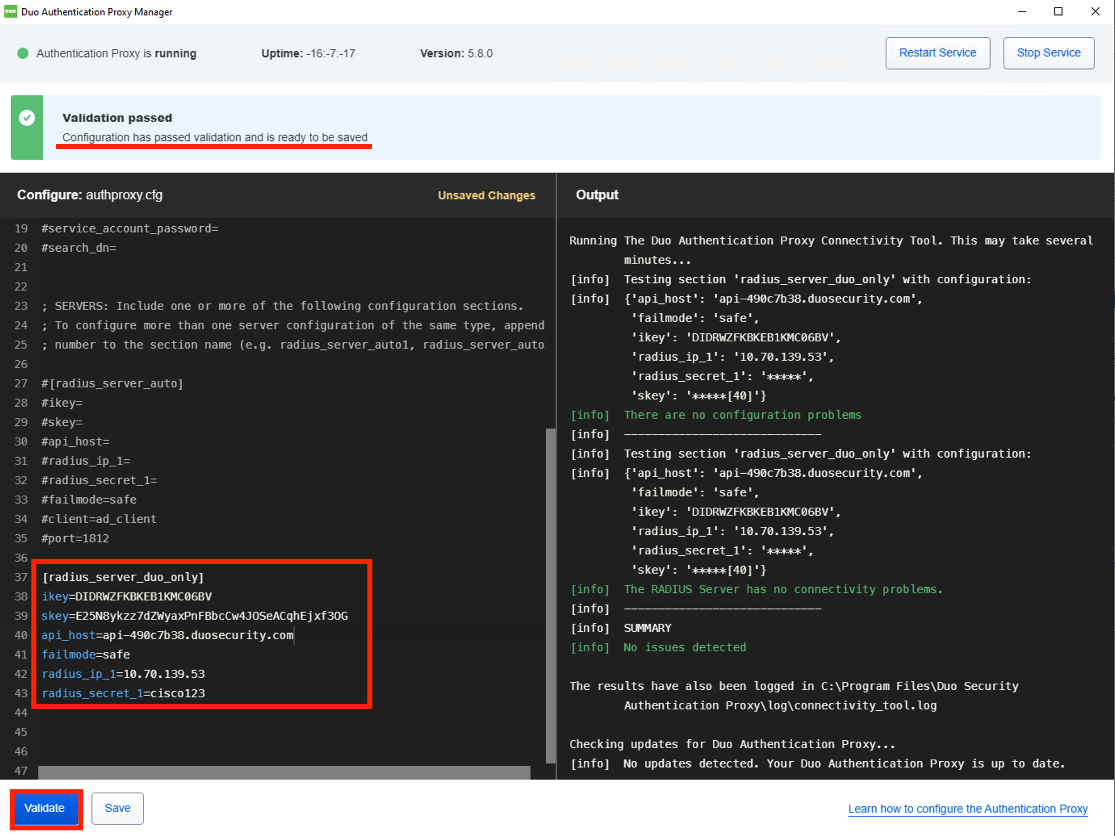Open the Learn how to configure link
Screen dimensions: 1115x836
tap(968, 809)
